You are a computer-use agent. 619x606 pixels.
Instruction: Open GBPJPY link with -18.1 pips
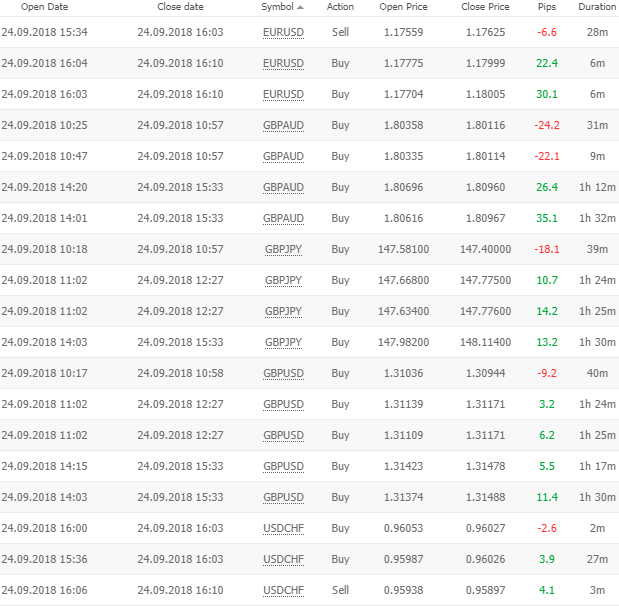pos(283,249)
